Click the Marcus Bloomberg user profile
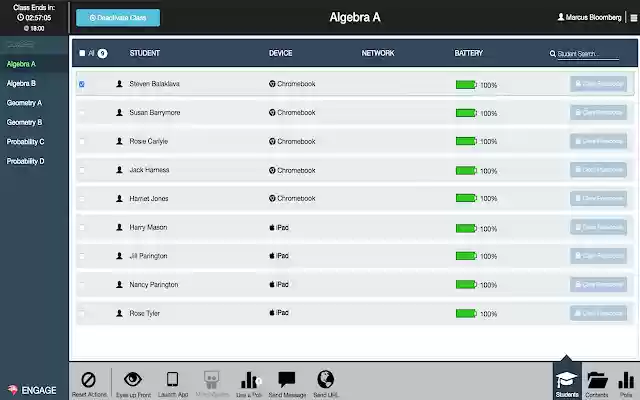This screenshot has height=400, width=640. coord(589,17)
